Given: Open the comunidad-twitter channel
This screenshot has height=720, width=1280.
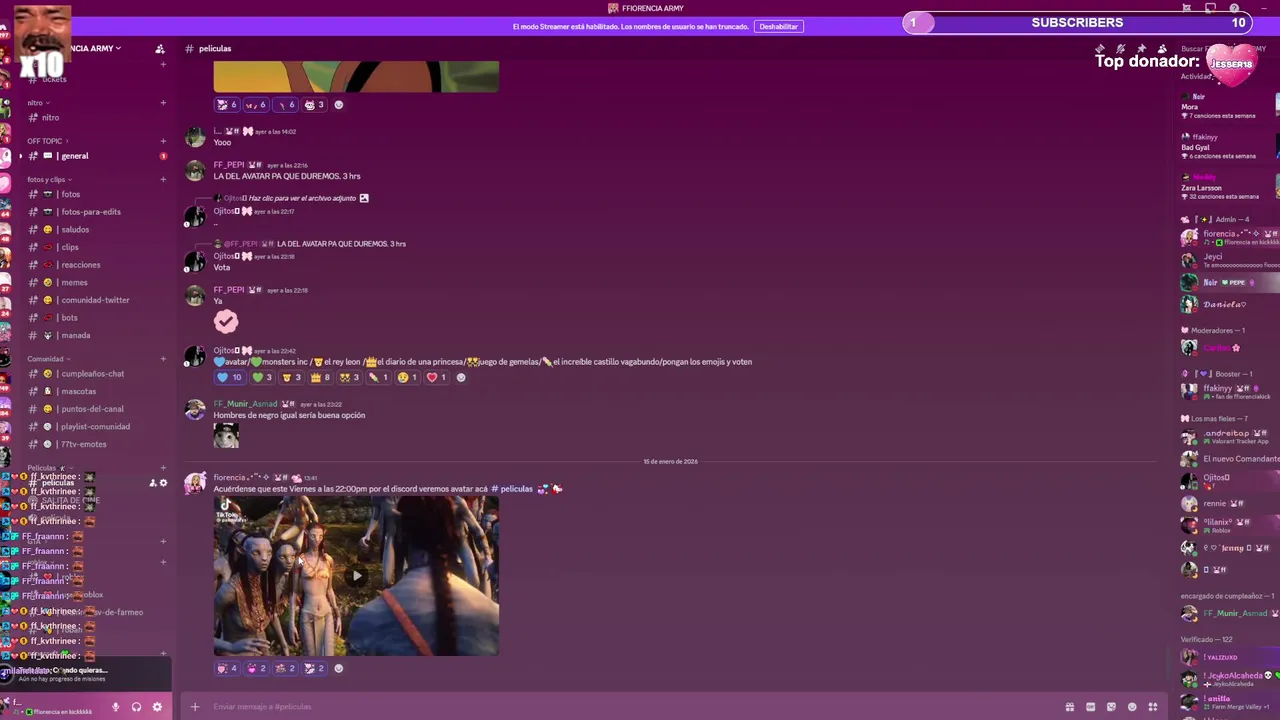Looking at the screenshot, I should tap(96, 300).
